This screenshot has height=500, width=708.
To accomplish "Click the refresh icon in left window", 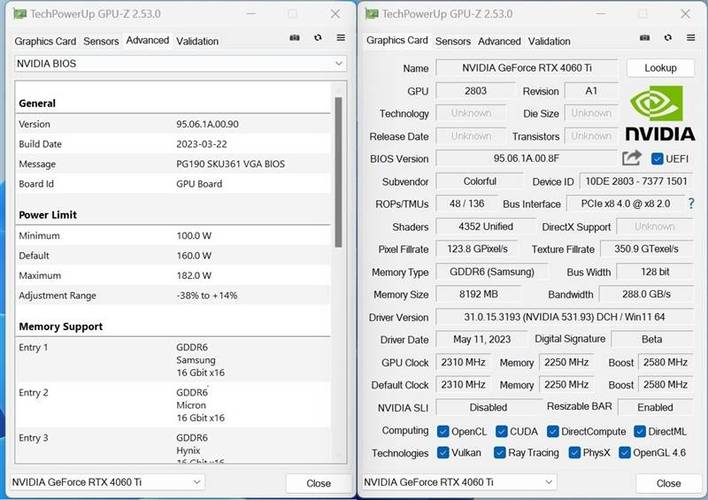I will point(318,38).
